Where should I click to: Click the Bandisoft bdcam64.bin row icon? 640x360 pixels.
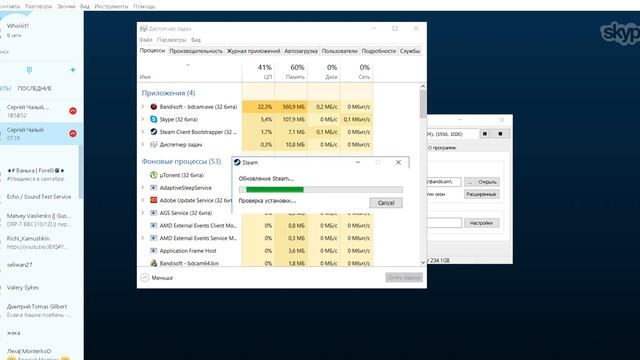153,263
